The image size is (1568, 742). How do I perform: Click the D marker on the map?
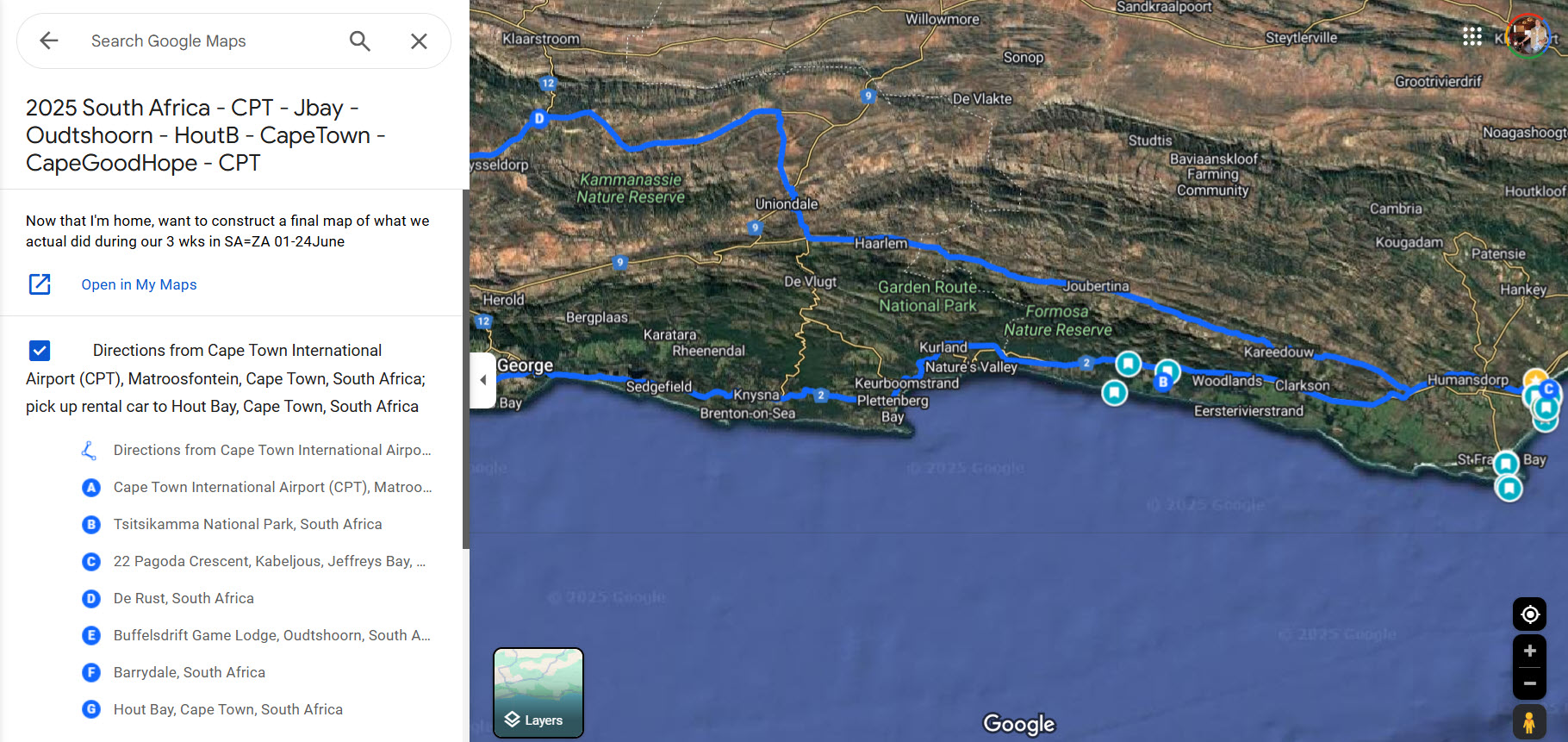(x=539, y=118)
